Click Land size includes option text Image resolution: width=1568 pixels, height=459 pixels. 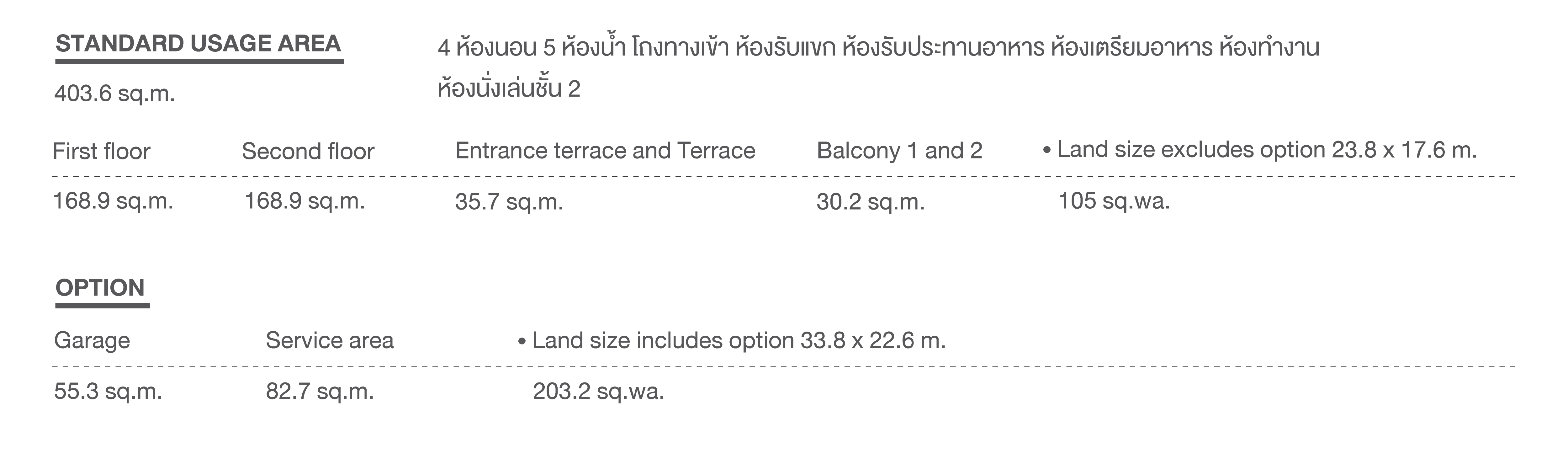pyautogui.click(x=732, y=340)
